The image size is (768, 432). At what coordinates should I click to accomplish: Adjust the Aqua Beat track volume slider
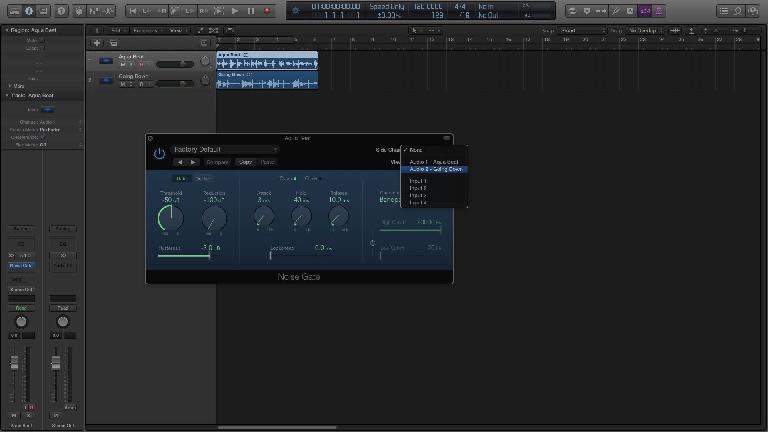coord(174,64)
